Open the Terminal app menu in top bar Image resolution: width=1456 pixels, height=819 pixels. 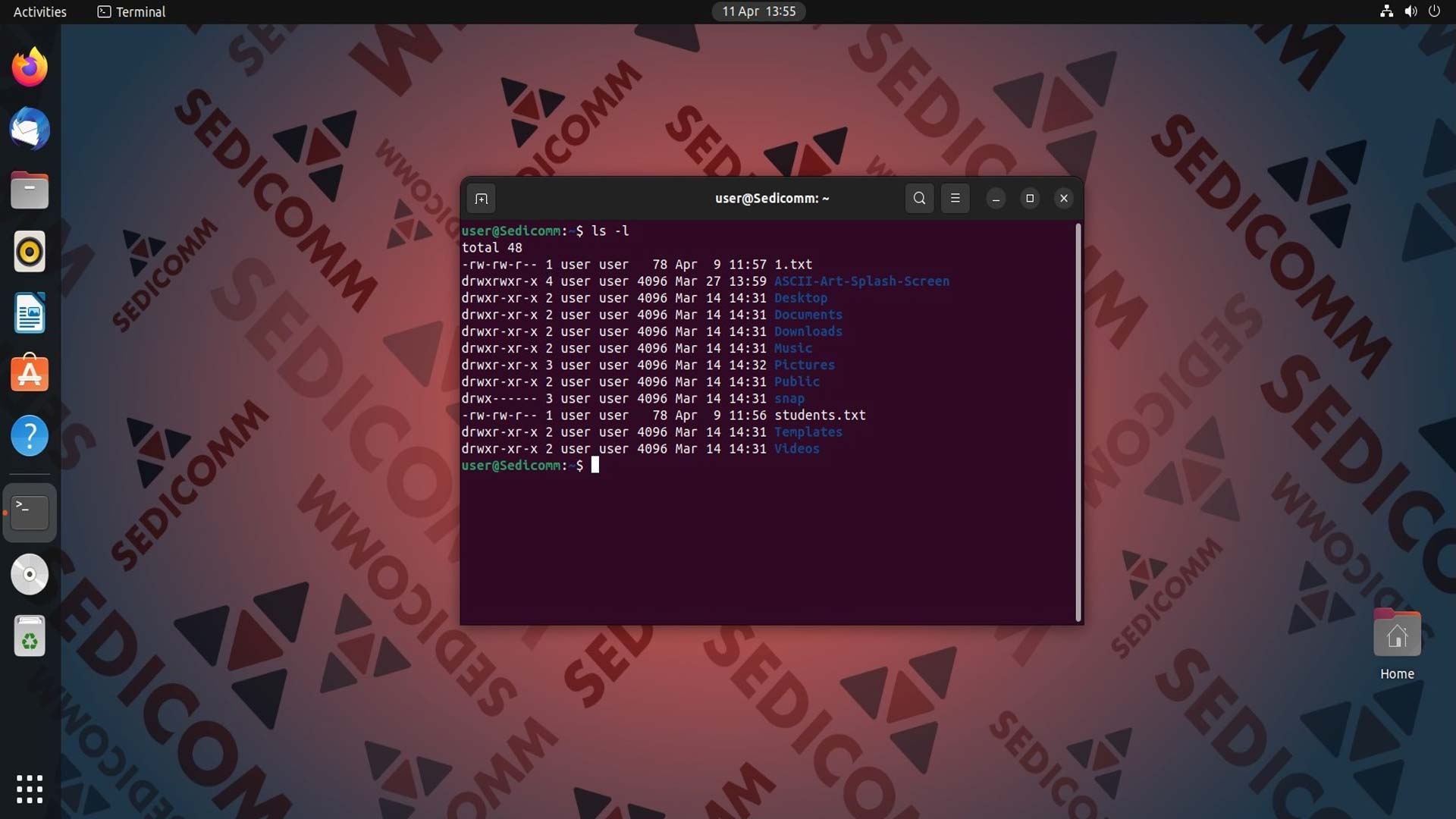pos(131,11)
